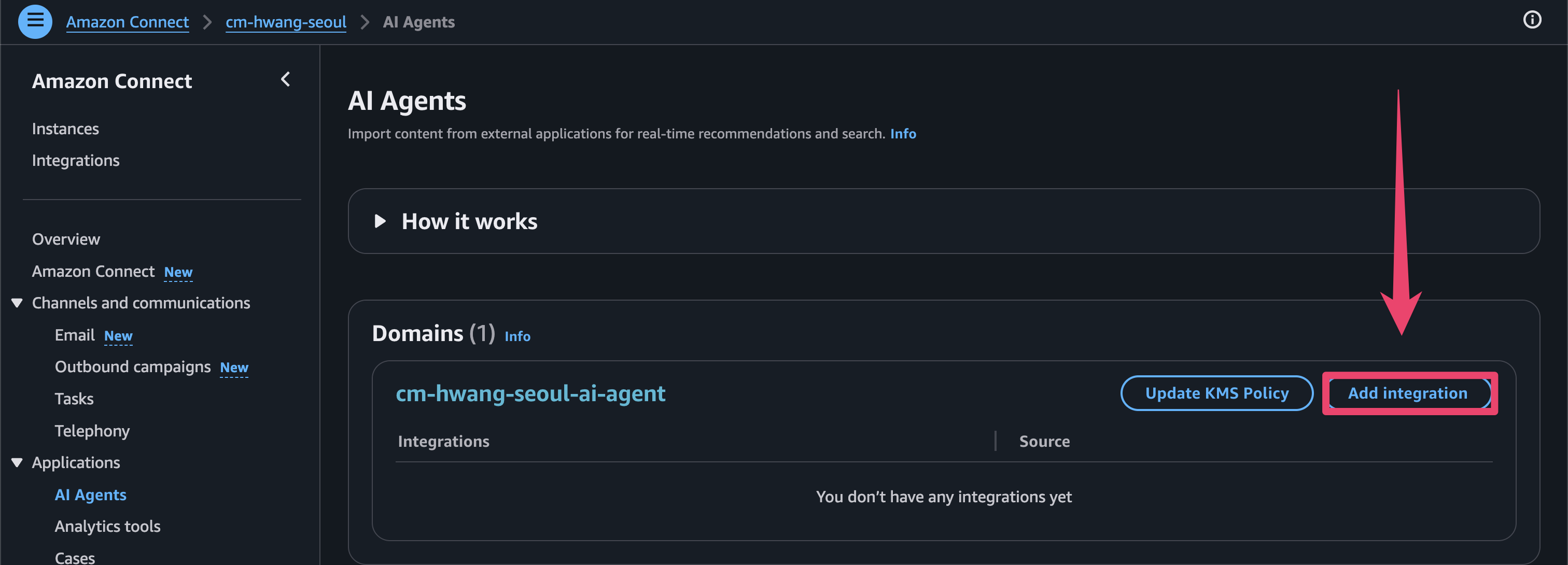Open the info panel icon at top right
The width and height of the screenshot is (1568, 565).
1532,20
